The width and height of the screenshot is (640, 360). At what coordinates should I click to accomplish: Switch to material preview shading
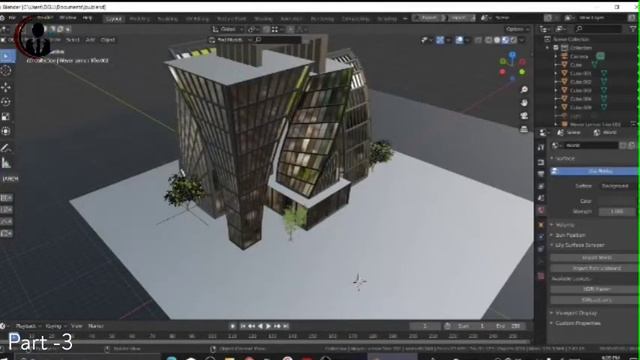coord(505,40)
